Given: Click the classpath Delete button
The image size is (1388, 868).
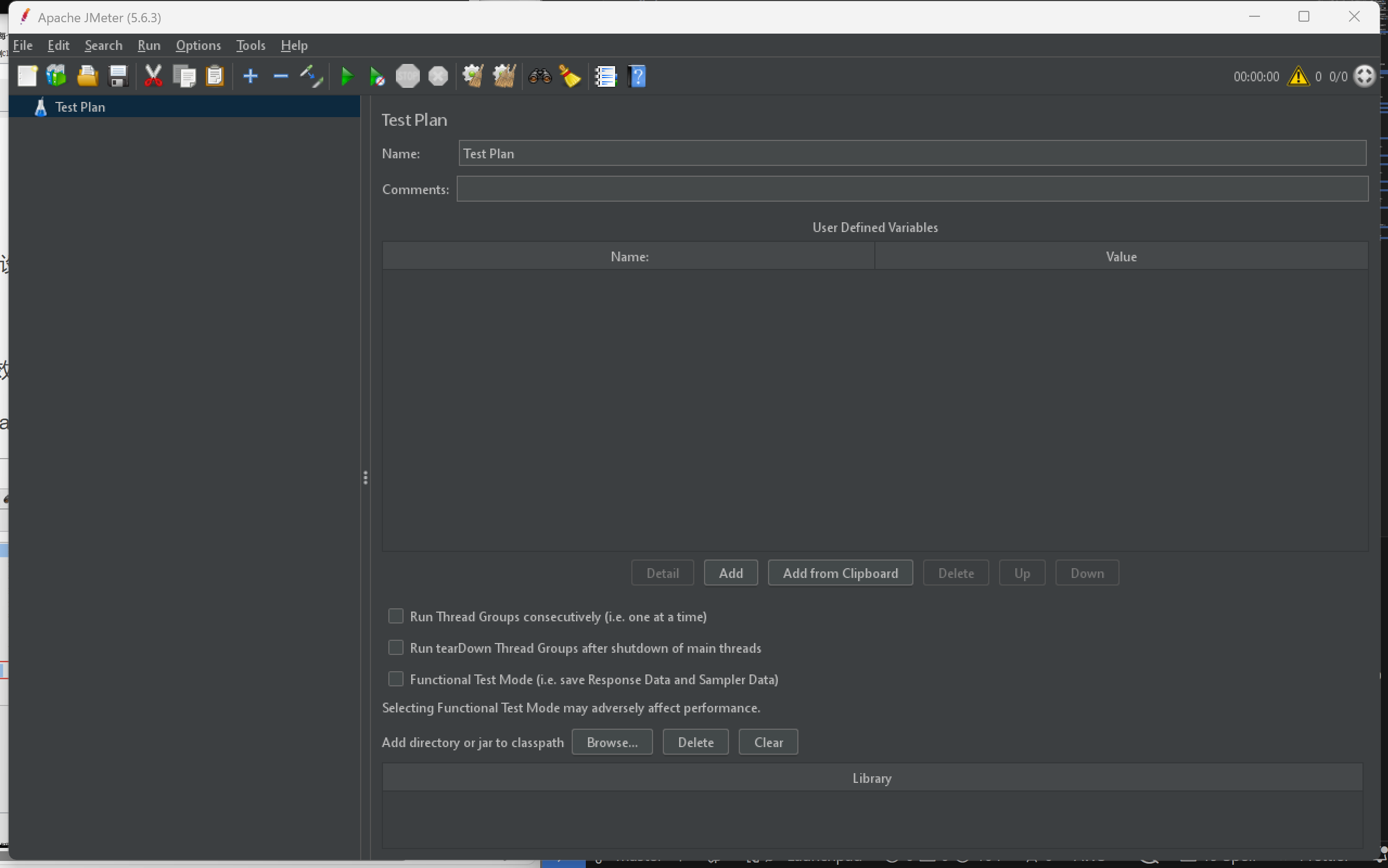Looking at the screenshot, I should (x=695, y=742).
